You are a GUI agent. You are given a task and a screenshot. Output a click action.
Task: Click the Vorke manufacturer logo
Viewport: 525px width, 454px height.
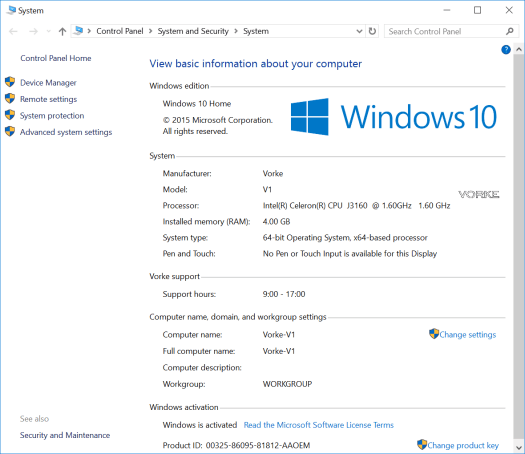point(478,194)
